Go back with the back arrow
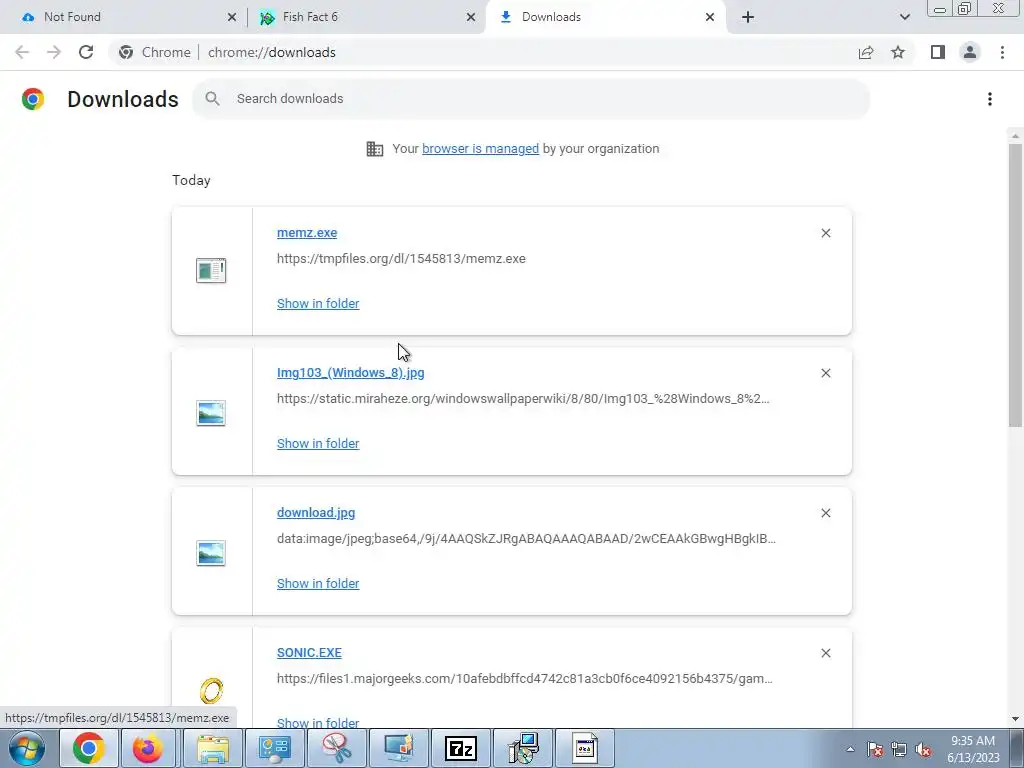This screenshot has height=768, width=1024. click(22, 52)
